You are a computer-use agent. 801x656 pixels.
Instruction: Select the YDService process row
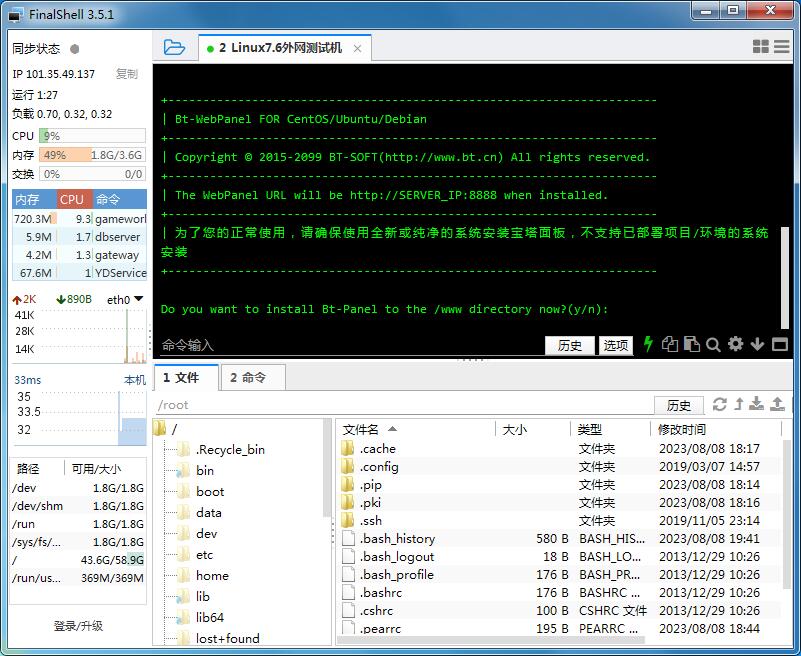(79, 273)
